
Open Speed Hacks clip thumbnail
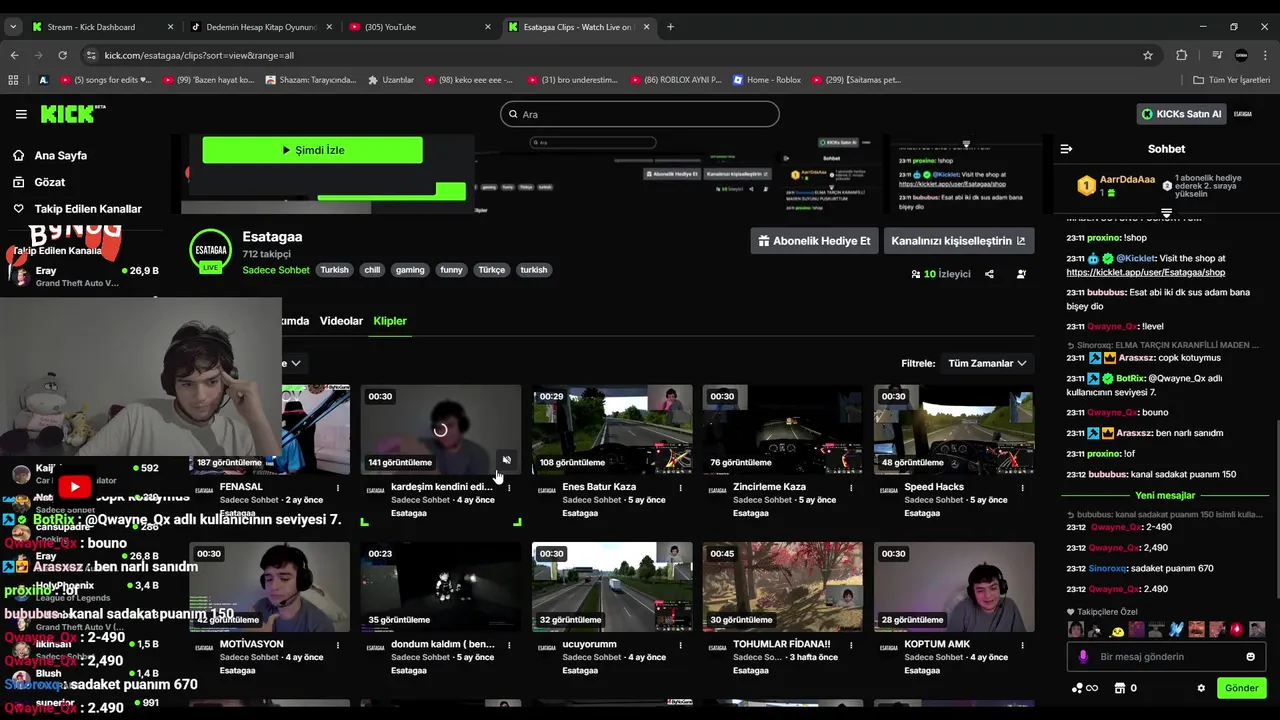point(954,430)
